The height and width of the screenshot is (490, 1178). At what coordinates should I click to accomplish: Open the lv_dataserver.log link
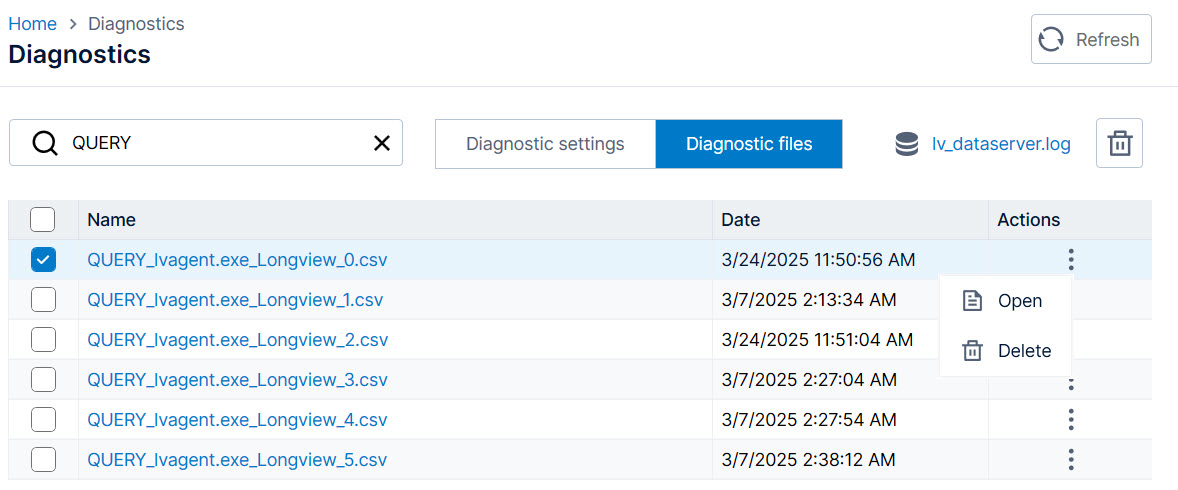coord(1001,144)
